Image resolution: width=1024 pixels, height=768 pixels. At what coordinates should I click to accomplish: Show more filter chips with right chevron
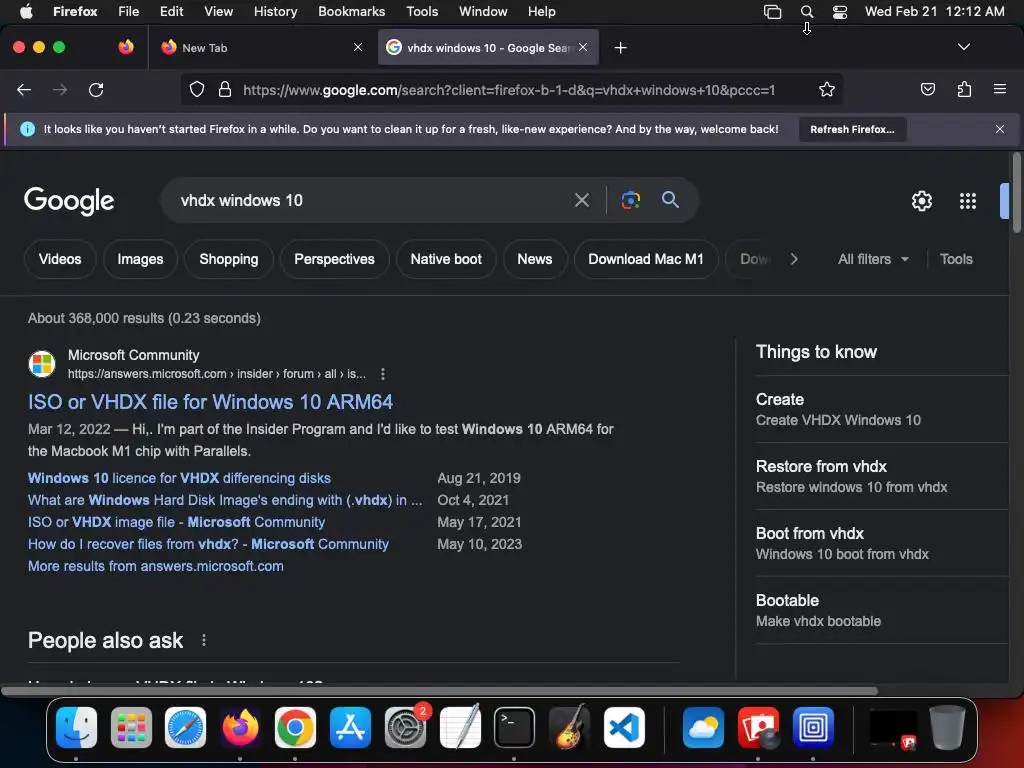[x=793, y=259]
